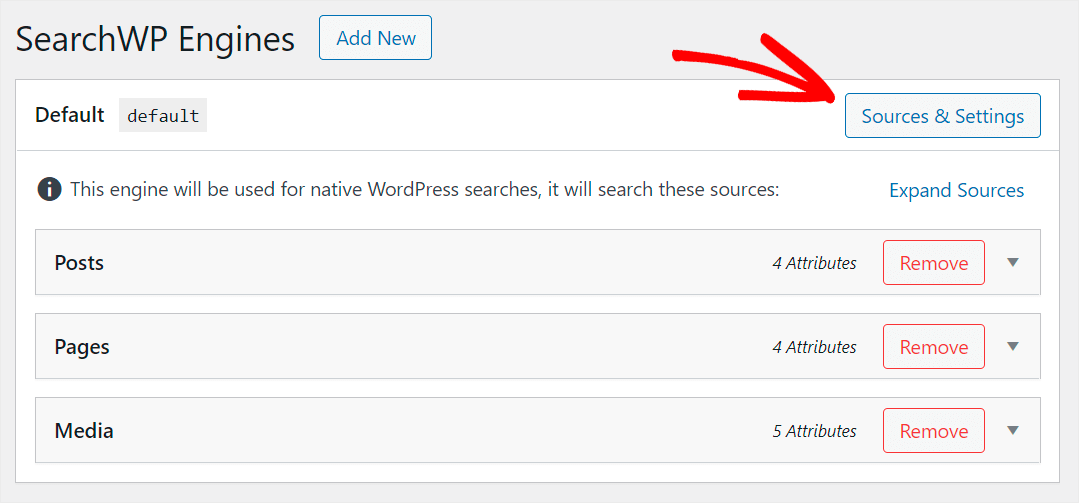This screenshot has height=503, width=1079.
Task: Click the SearchWP Engines heading
Action: [156, 39]
